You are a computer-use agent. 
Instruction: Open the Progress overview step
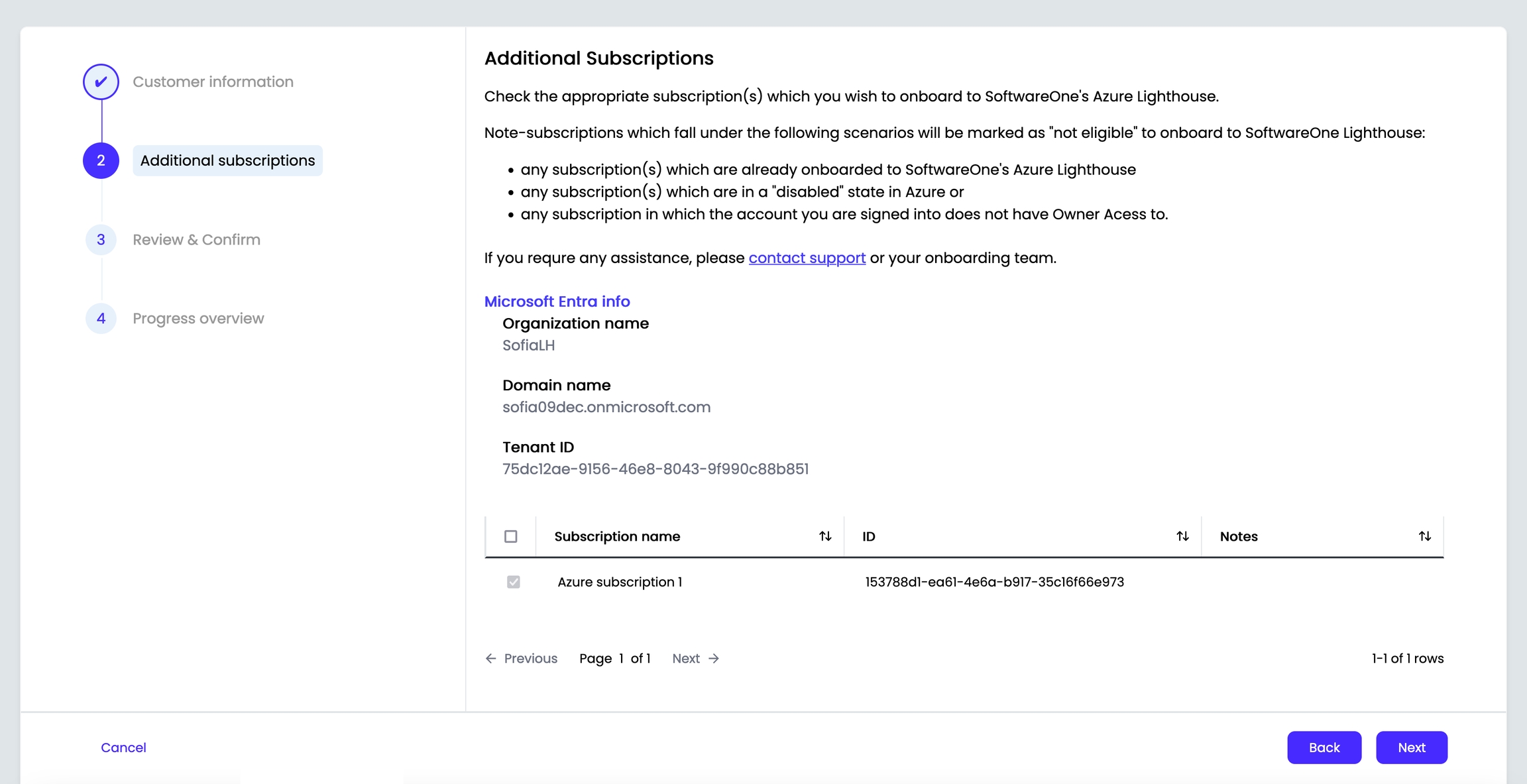(x=198, y=318)
